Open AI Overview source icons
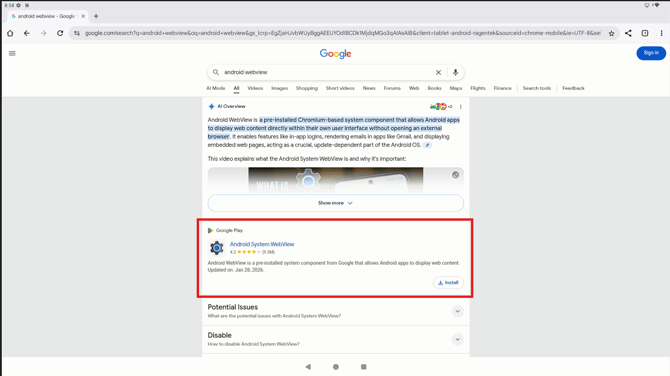The image size is (670, 376). click(x=441, y=106)
